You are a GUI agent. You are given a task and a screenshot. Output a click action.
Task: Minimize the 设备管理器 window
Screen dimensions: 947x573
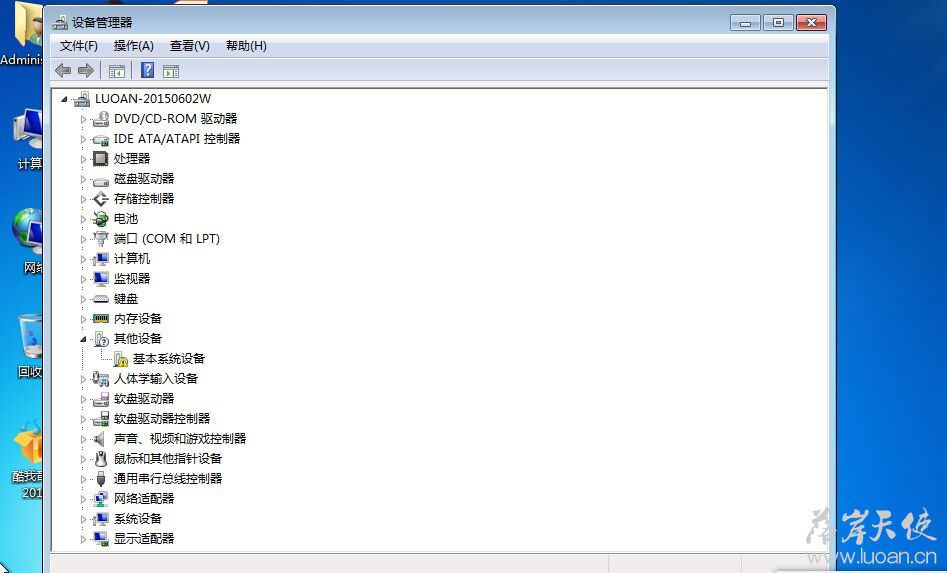click(x=745, y=23)
